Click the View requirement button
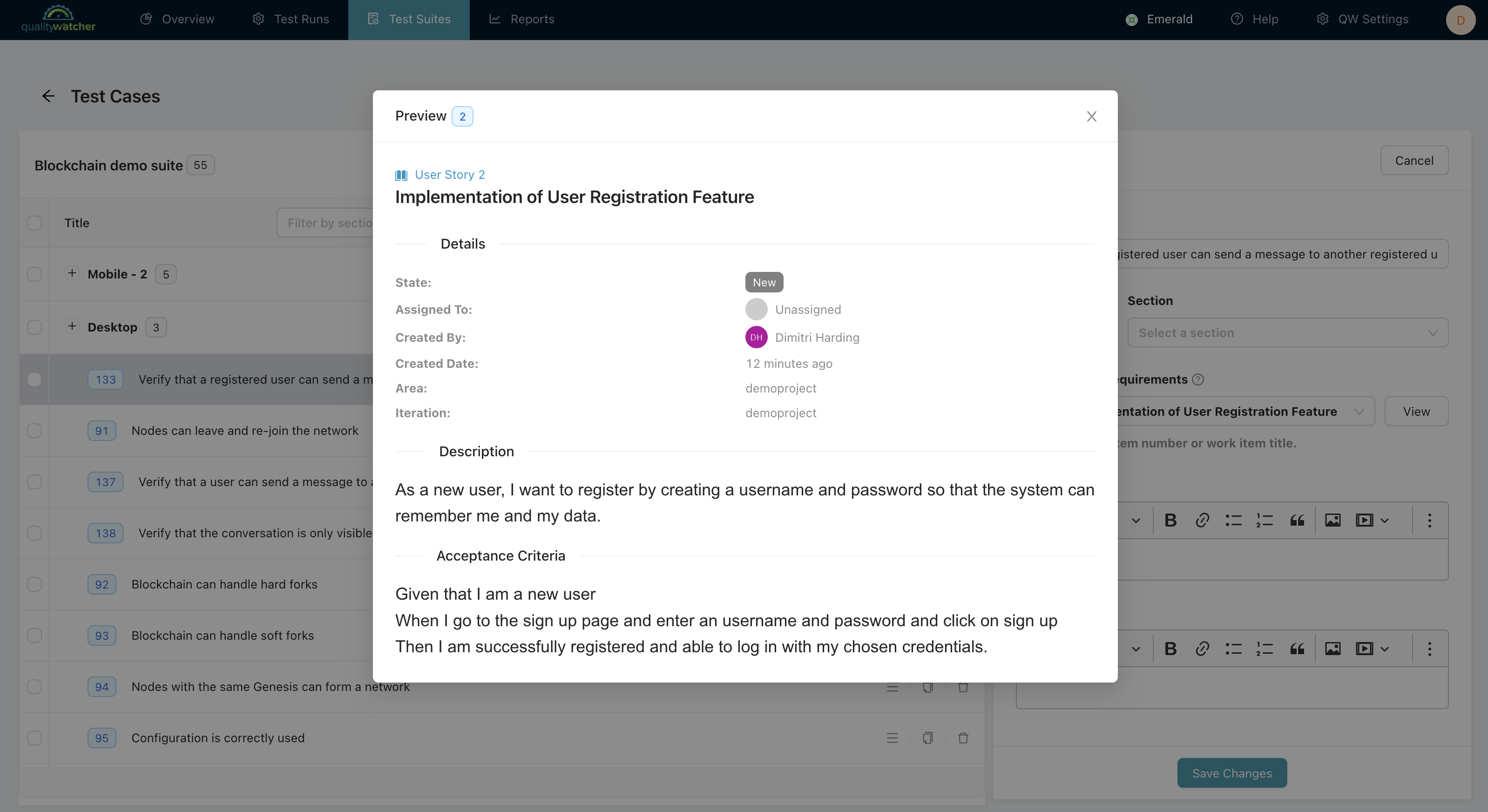The image size is (1488, 812). 1416,411
